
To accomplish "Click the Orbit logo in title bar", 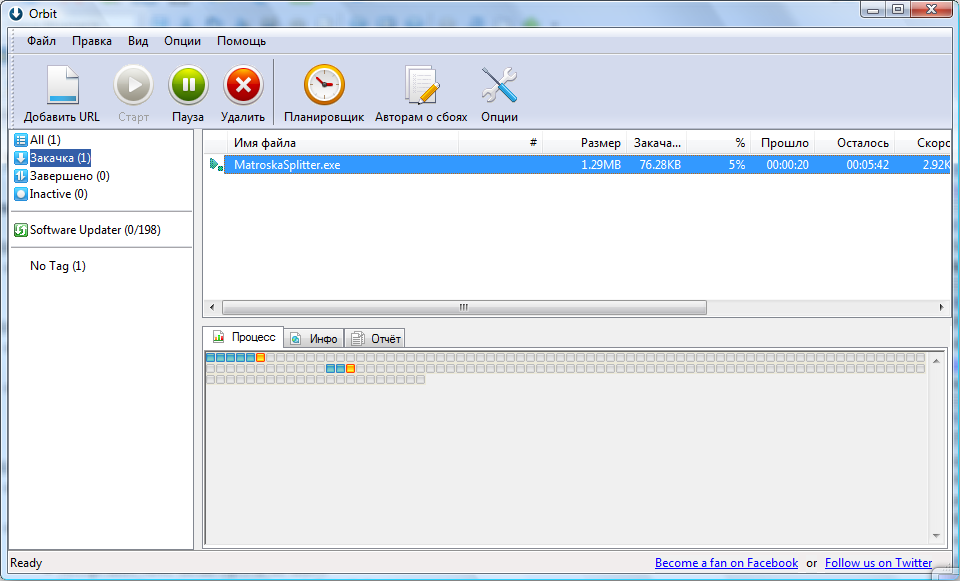I will point(16,13).
